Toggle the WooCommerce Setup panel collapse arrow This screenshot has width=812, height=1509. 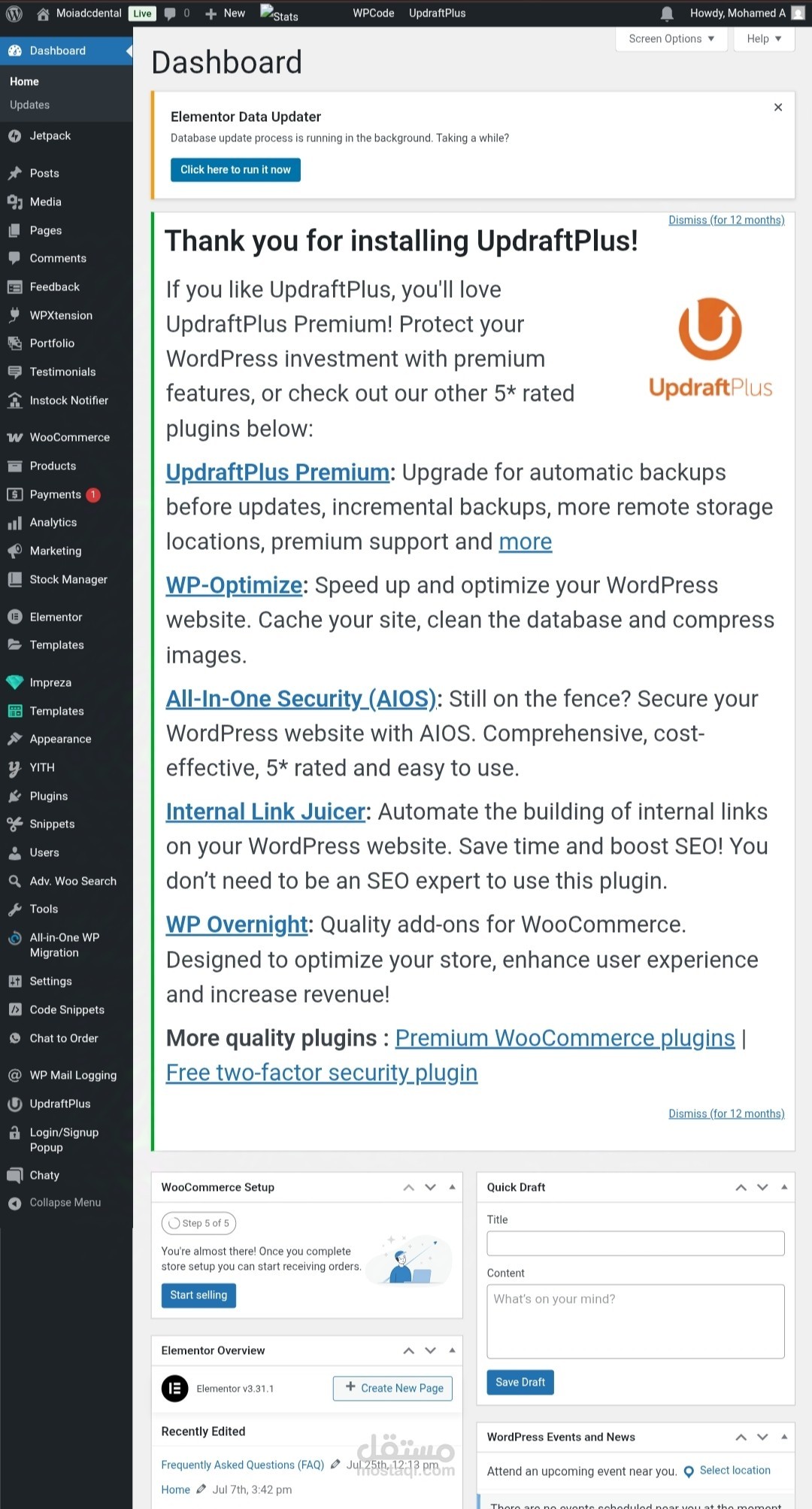[x=452, y=1187]
